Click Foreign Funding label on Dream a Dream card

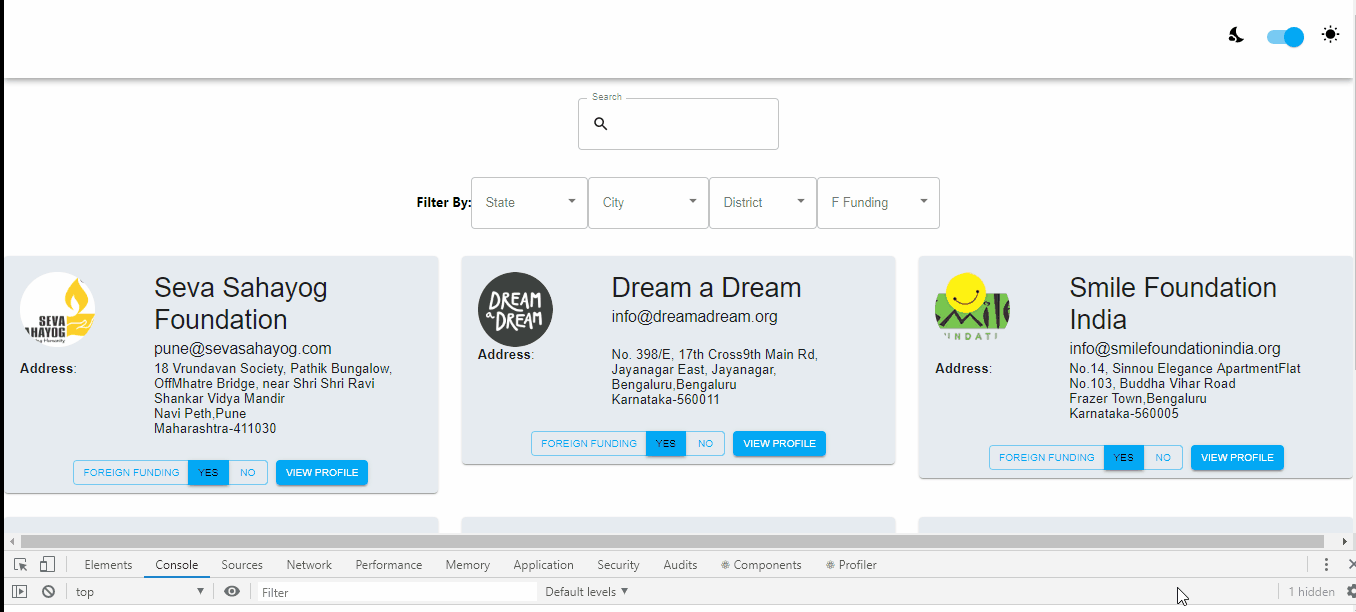tap(589, 444)
